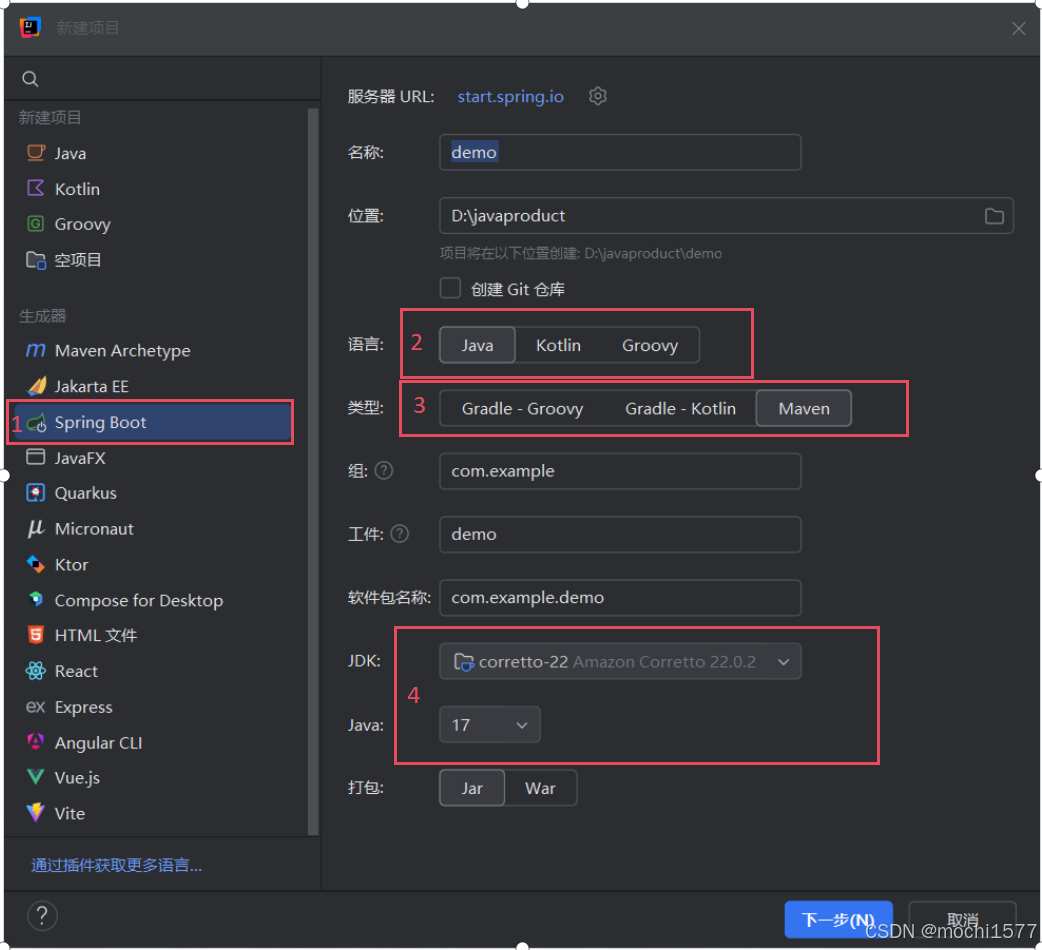Click the Angular CLI logo icon

point(36,742)
